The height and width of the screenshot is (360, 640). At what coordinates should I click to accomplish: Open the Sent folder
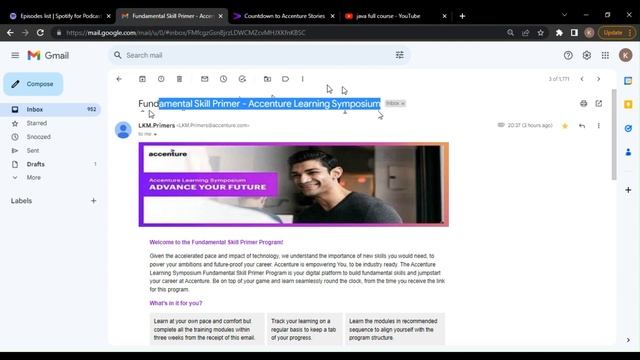coord(33,151)
